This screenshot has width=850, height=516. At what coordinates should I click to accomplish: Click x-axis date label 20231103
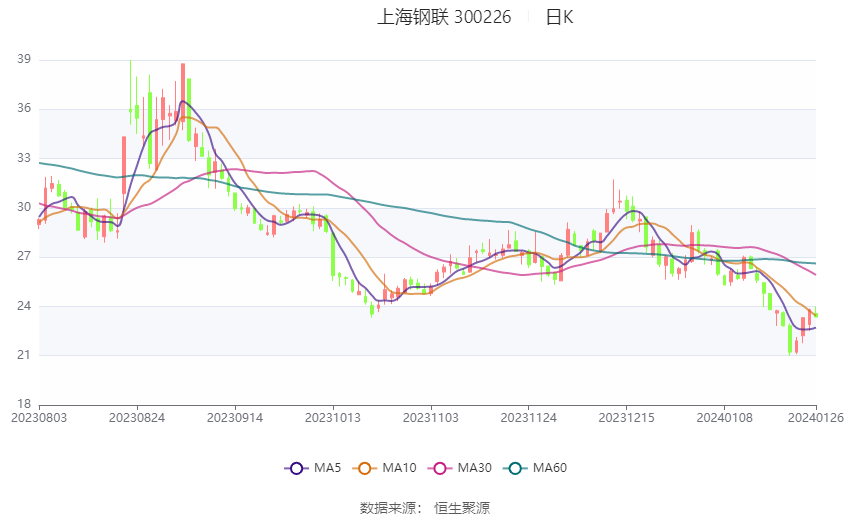[431, 418]
